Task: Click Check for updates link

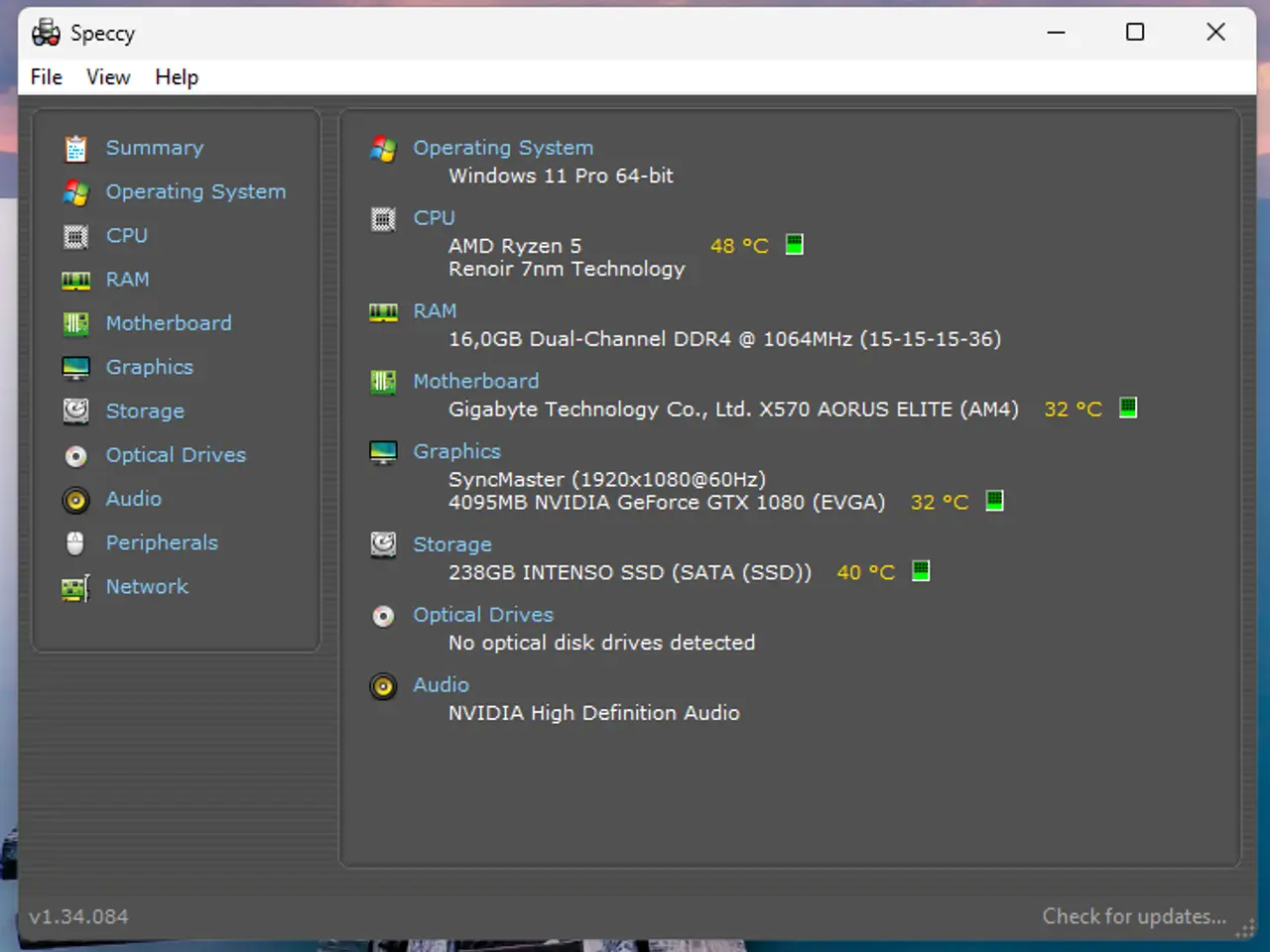Action: coord(1134,916)
